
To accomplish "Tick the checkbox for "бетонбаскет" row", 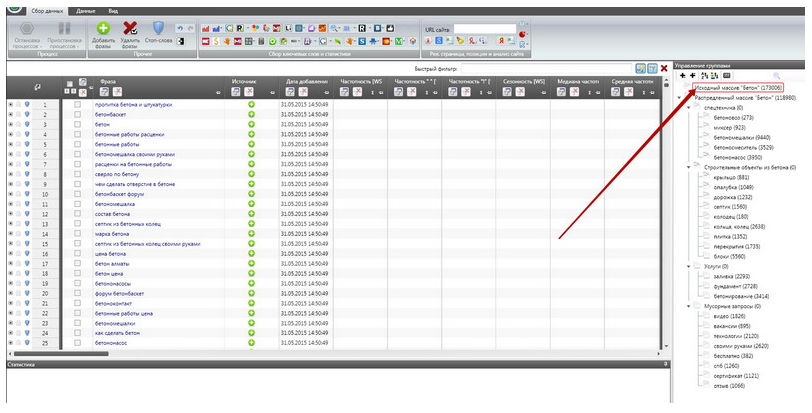I will pyautogui.click(x=77, y=114).
